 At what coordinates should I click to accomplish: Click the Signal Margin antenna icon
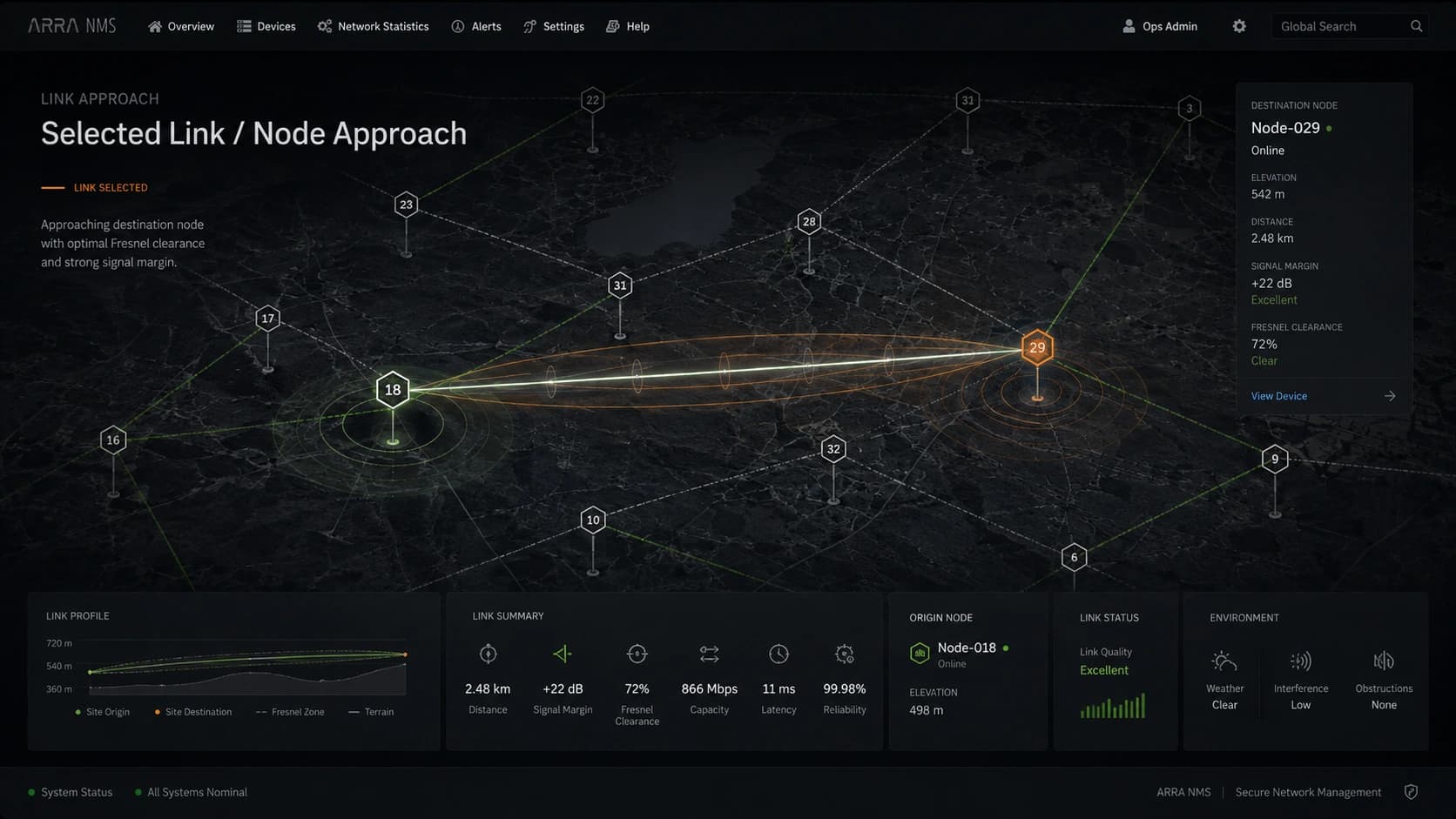coord(563,654)
